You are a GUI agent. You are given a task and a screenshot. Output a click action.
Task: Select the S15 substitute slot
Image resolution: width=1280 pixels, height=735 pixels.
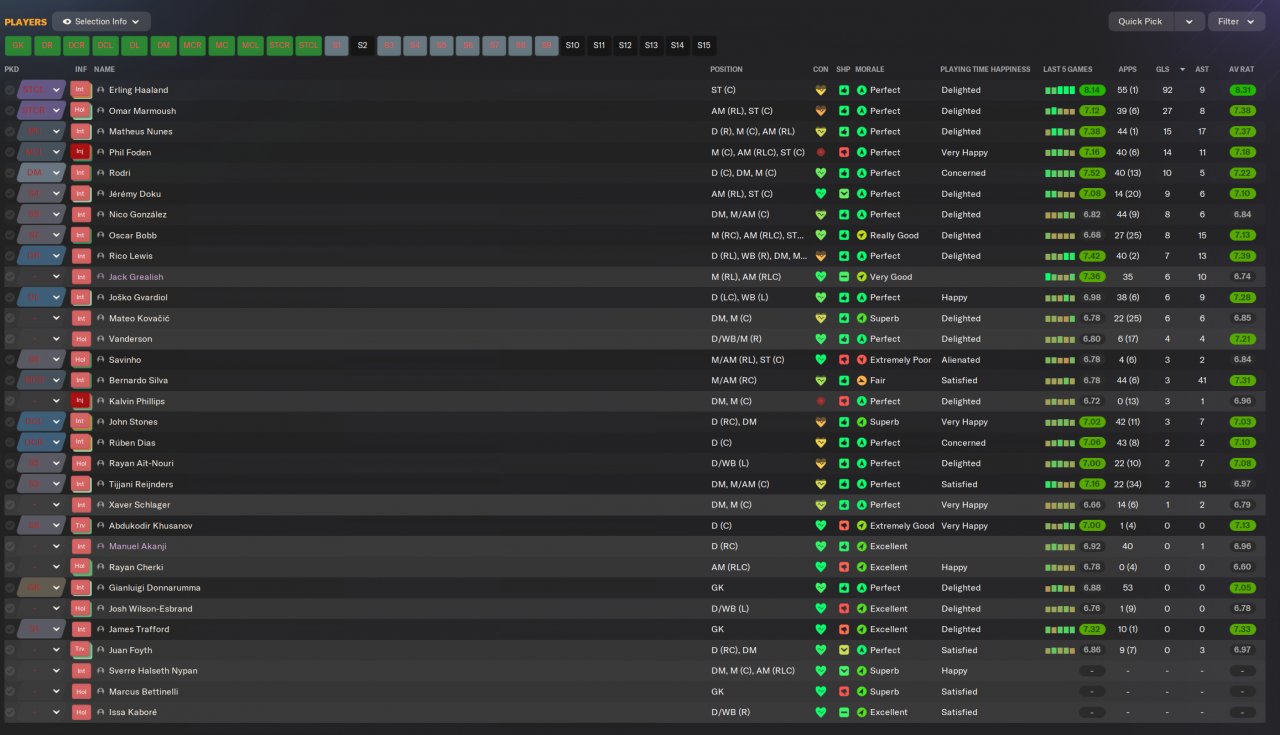coord(703,45)
